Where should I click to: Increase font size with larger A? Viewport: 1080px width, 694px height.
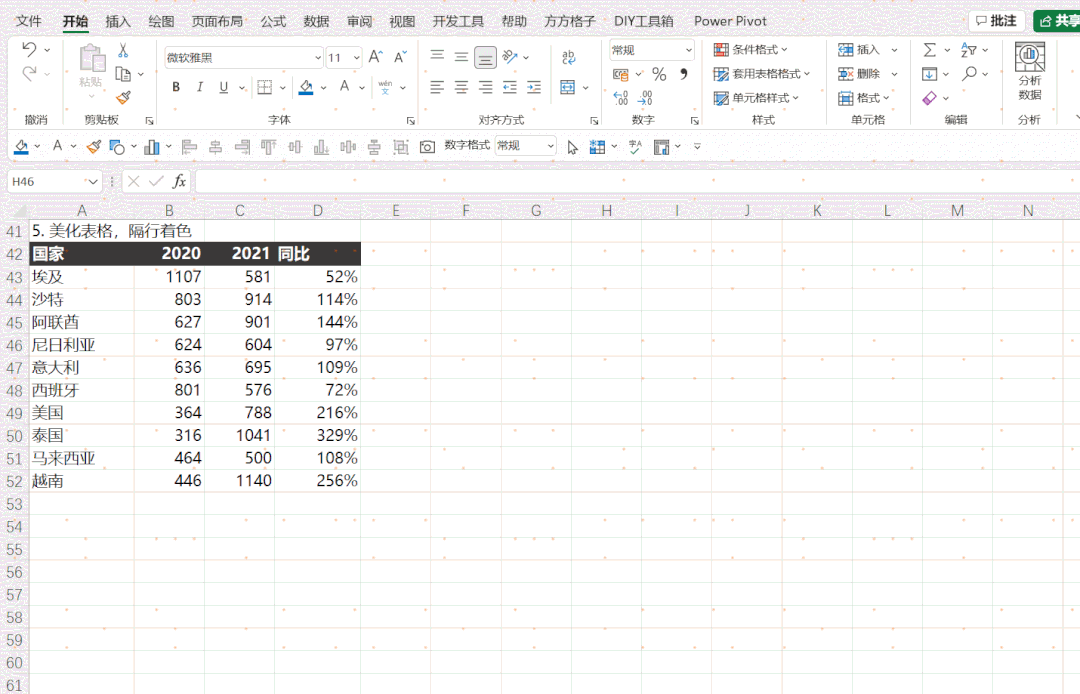(375, 57)
